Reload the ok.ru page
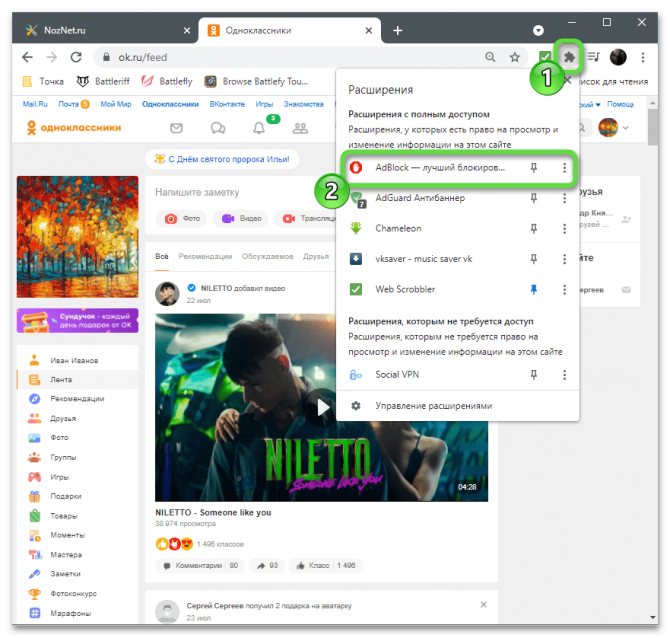Screen dimensions: 670x638 coord(76,57)
